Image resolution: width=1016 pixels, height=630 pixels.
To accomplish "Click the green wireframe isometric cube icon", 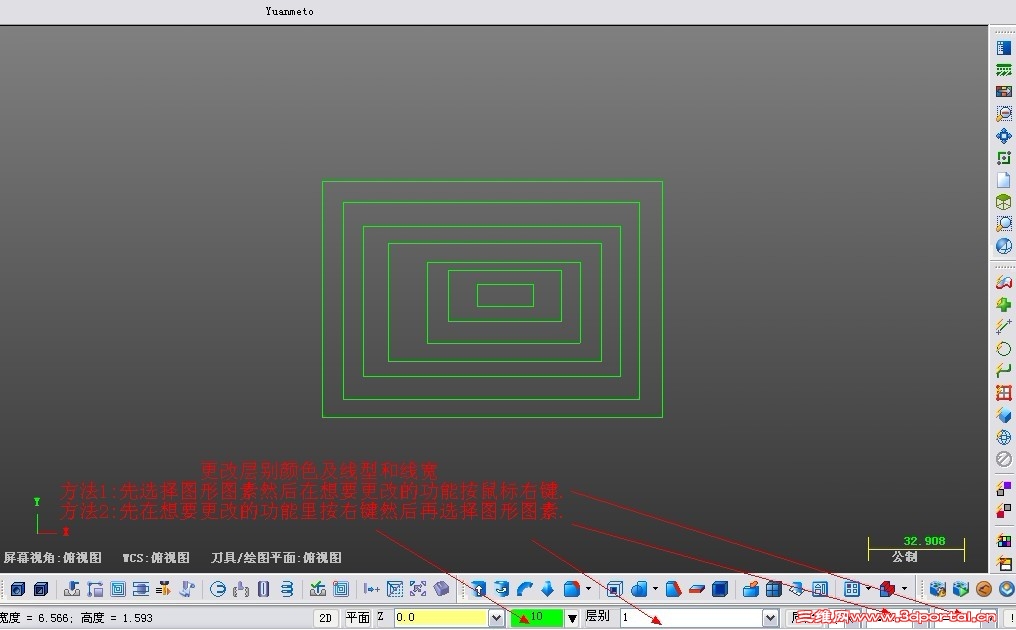I will 1004,202.
